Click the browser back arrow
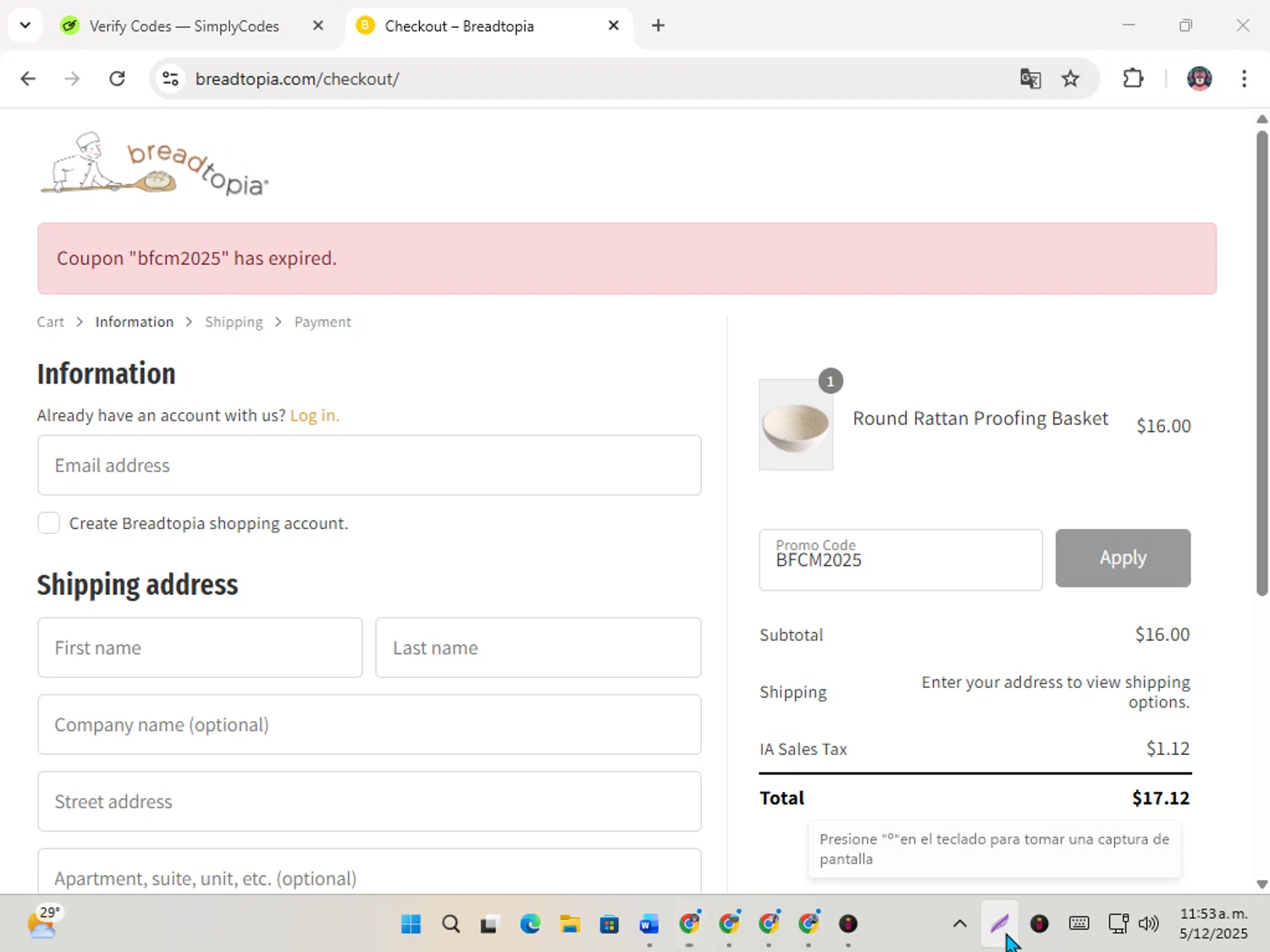This screenshot has width=1270, height=952. point(28,79)
